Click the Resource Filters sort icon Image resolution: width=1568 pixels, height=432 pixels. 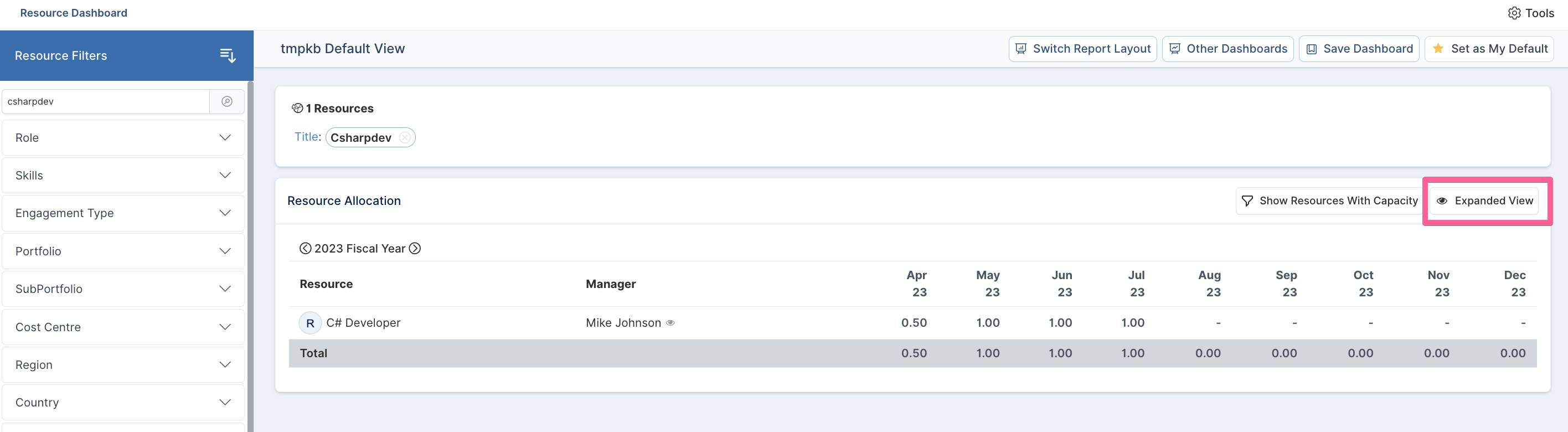coord(228,55)
